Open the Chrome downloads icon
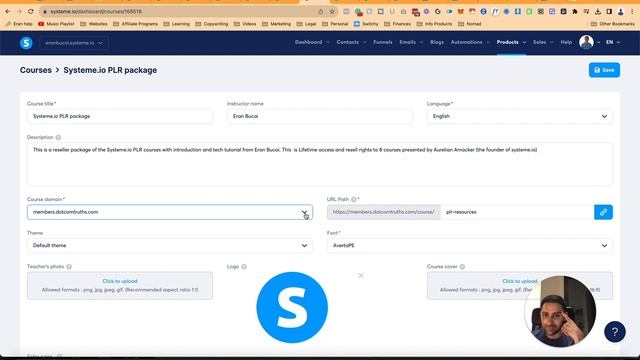This screenshot has height=360, width=640. click(598, 11)
